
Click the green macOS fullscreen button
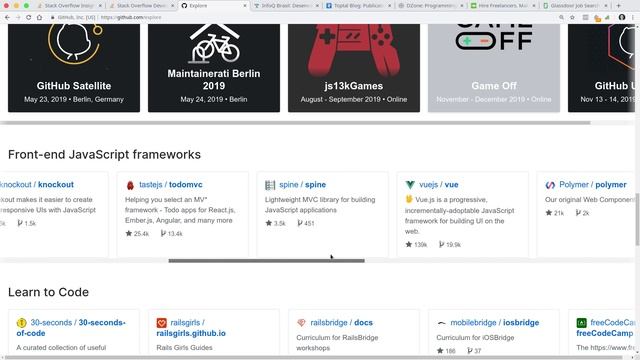pyautogui.click(x=26, y=6)
